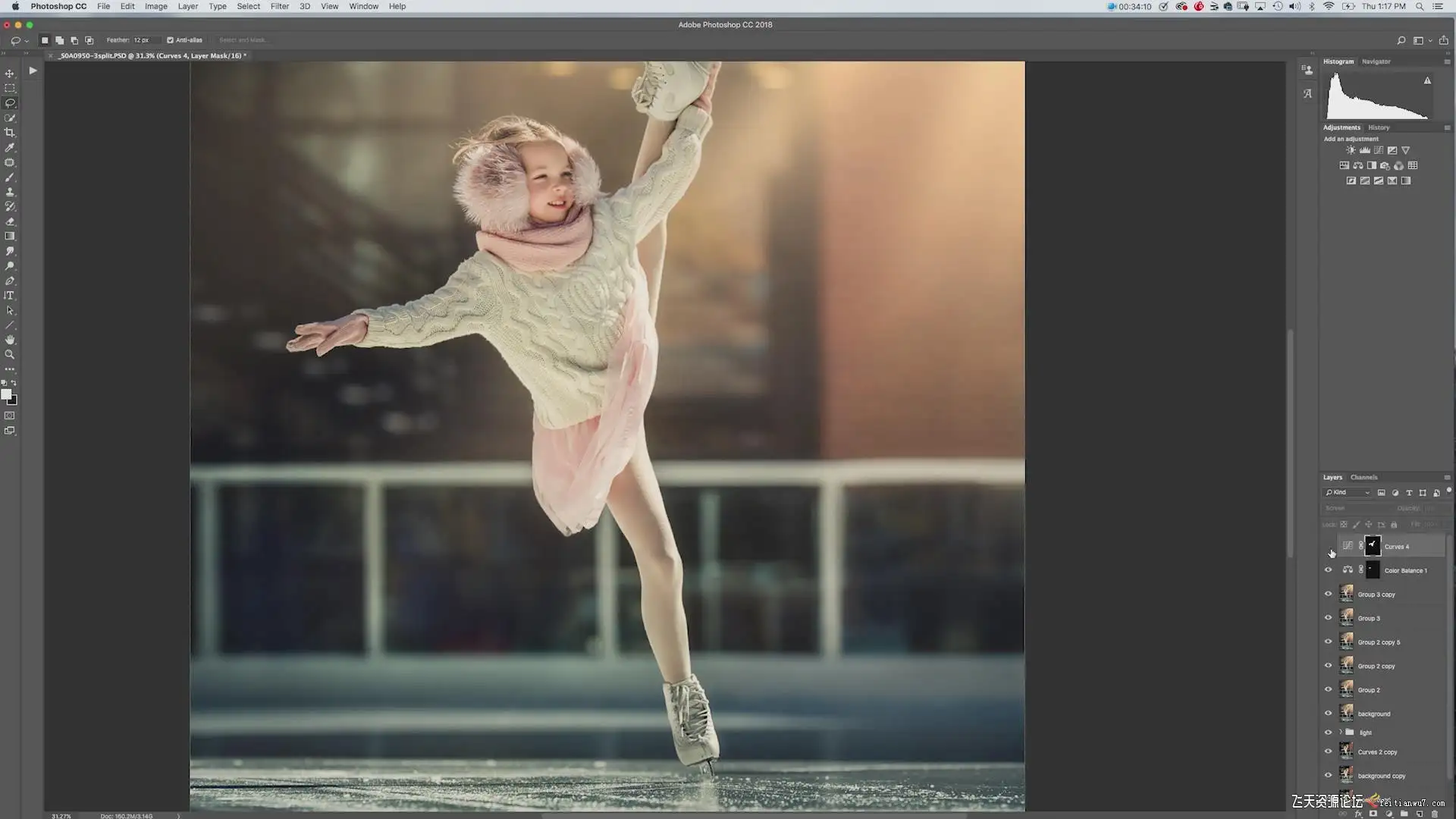Image resolution: width=1456 pixels, height=819 pixels.
Task: Click the foreground color swatch
Action: (x=7, y=394)
